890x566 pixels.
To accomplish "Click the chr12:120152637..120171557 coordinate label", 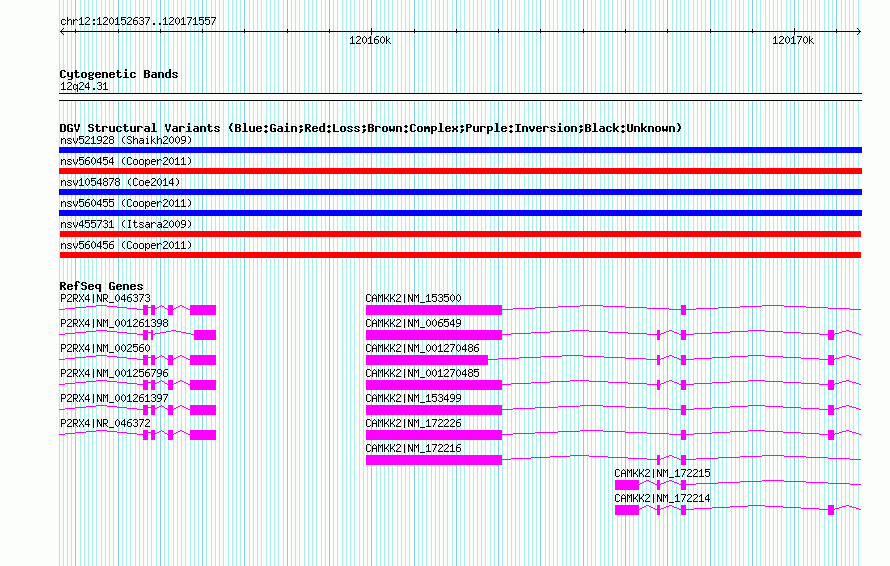I will click(x=138, y=21).
